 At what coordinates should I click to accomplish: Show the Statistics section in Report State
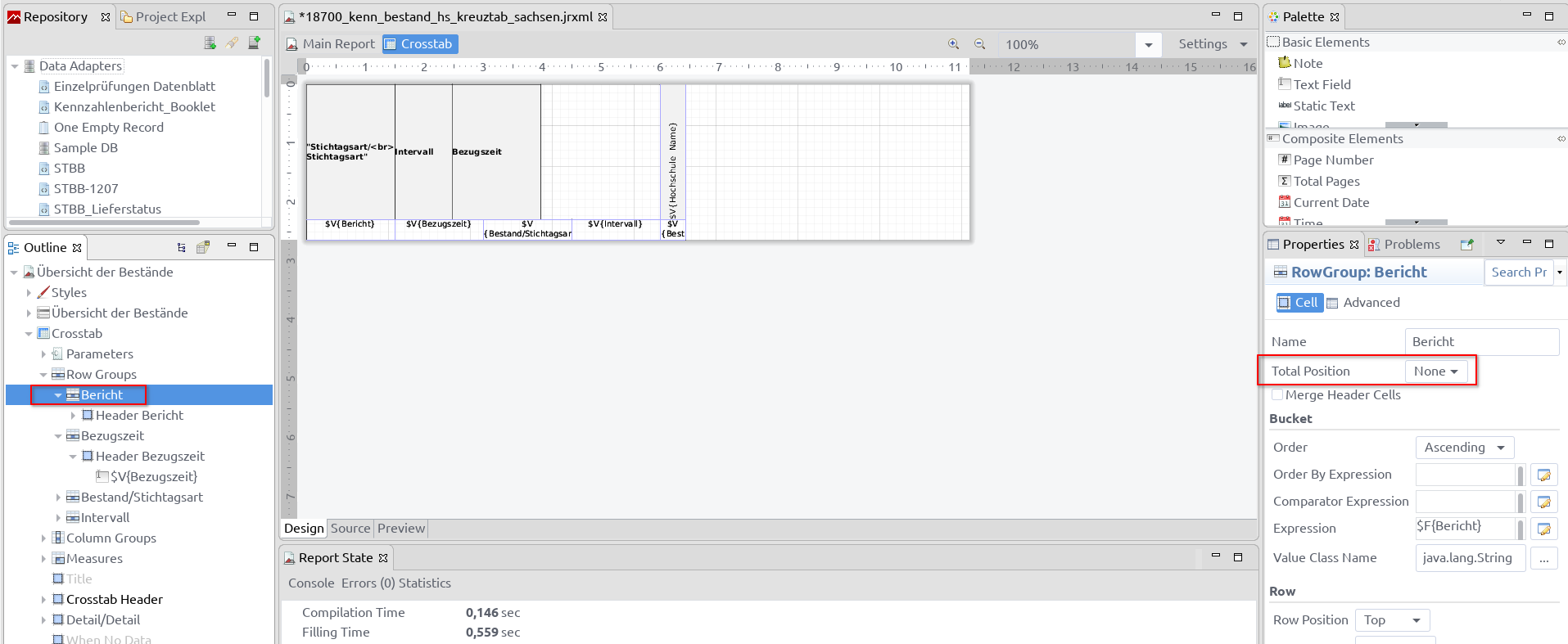425,583
